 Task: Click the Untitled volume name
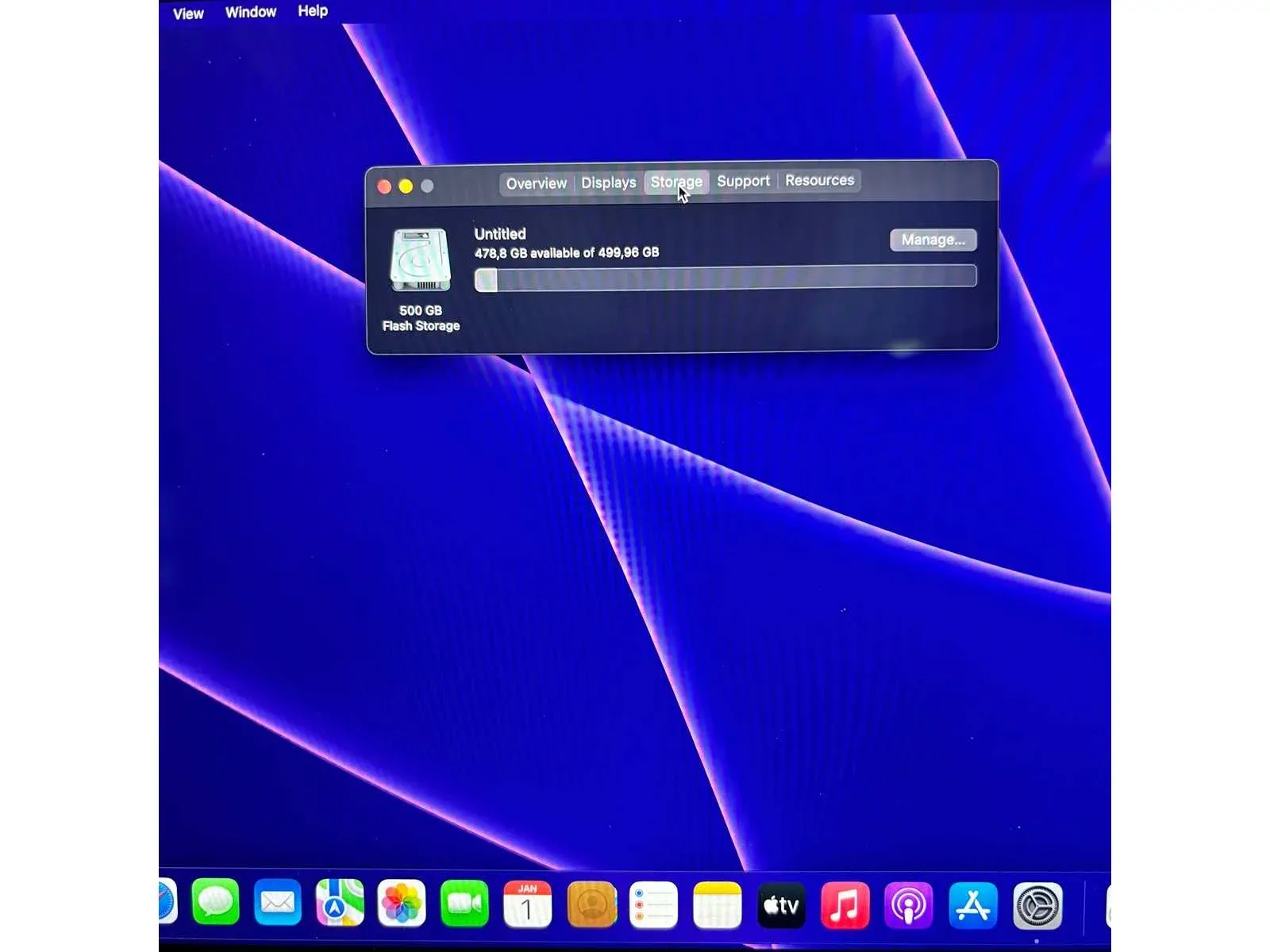pos(500,234)
